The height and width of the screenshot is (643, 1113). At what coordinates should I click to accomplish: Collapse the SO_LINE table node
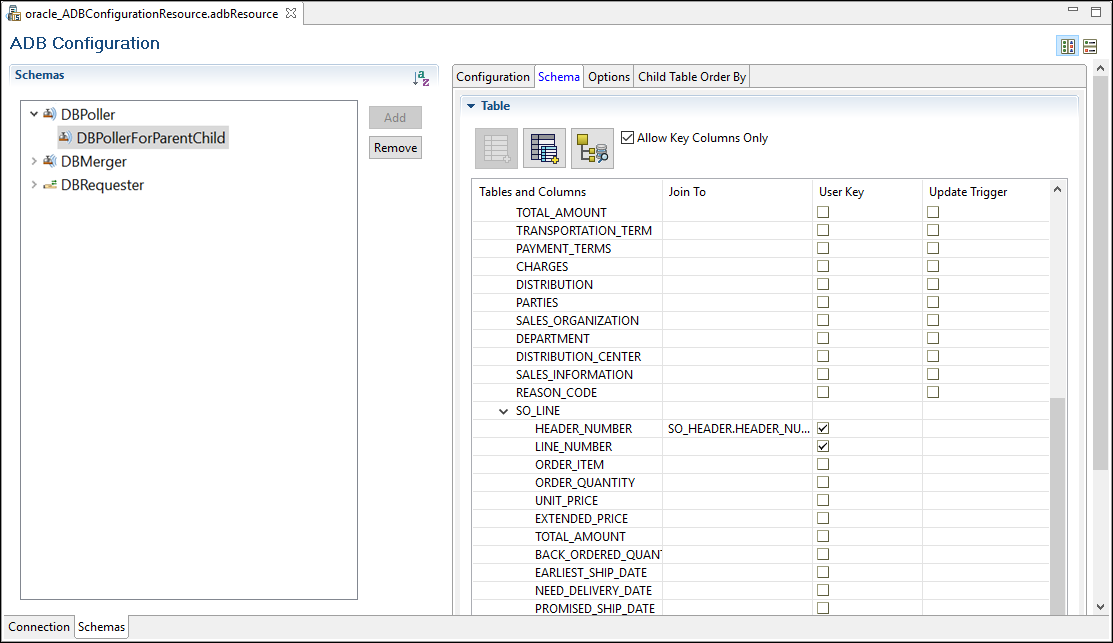503,411
